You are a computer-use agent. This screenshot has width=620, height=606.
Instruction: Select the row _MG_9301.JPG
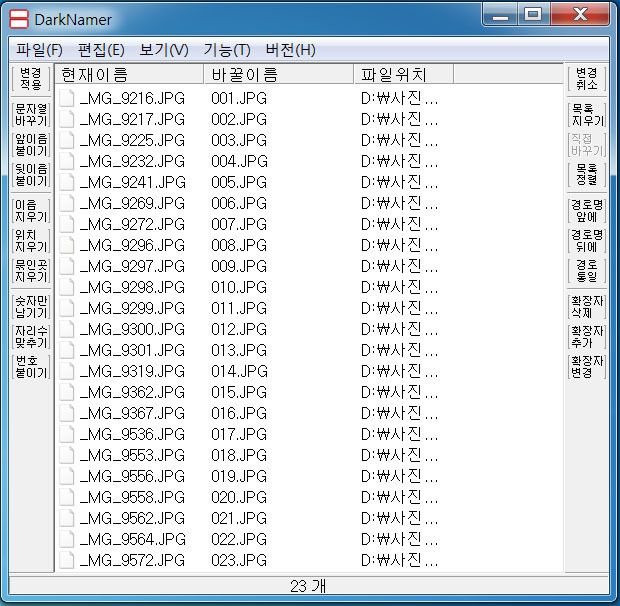(255, 350)
